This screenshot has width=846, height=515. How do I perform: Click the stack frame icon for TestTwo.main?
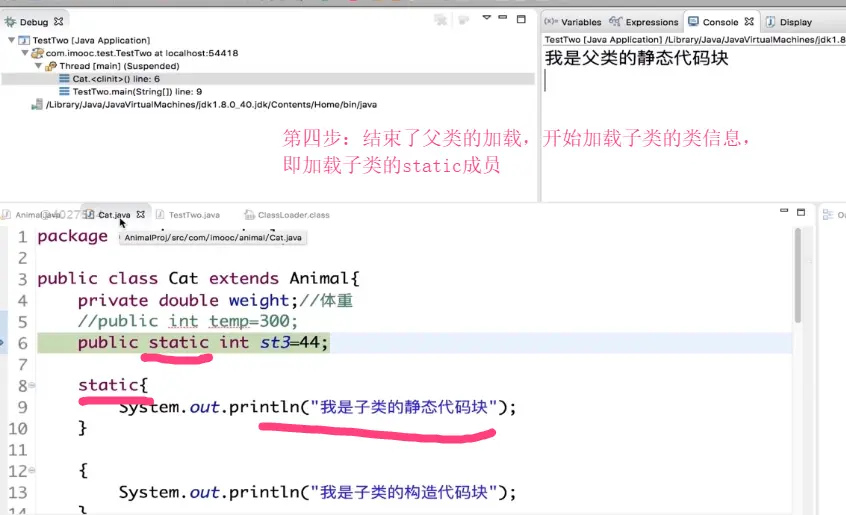(x=64, y=92)
